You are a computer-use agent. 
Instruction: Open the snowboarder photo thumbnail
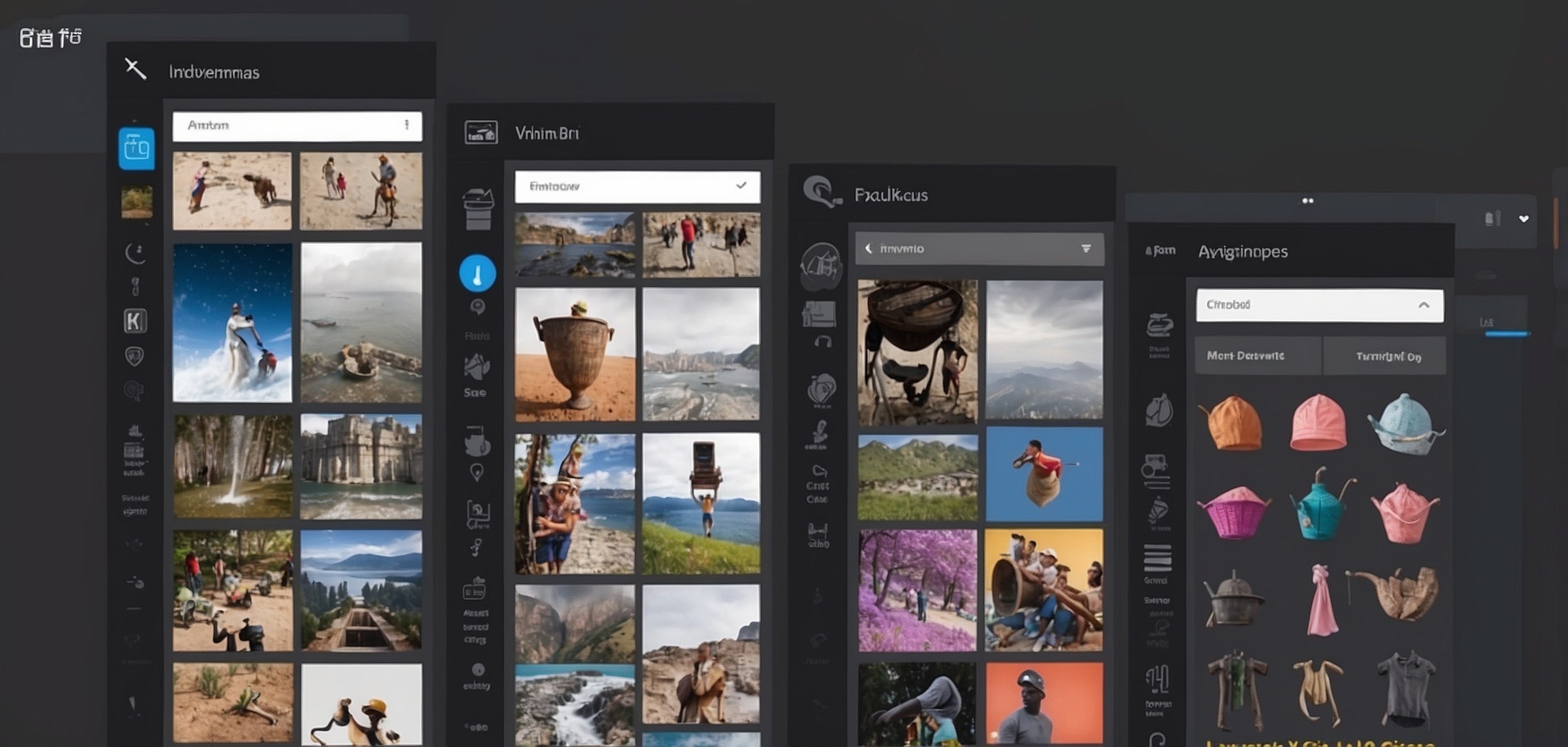[x=232, y=322]
